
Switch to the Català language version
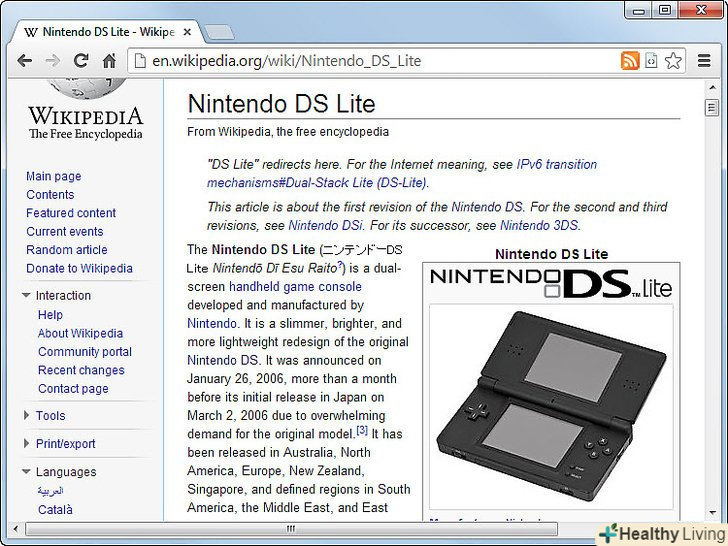tap(55, 510)
